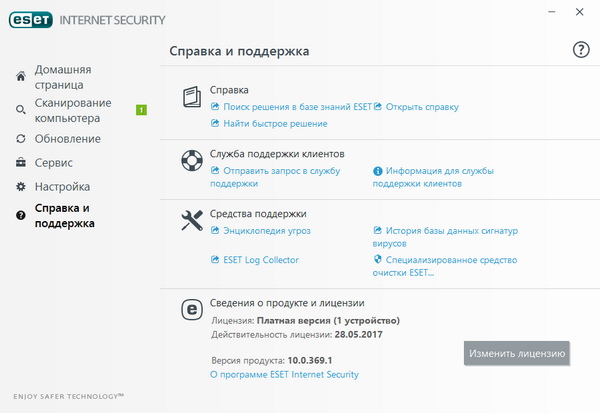Open the Домашняя страница section
Viewport: 600px width, 413px height.
click(x=63, y=77)
